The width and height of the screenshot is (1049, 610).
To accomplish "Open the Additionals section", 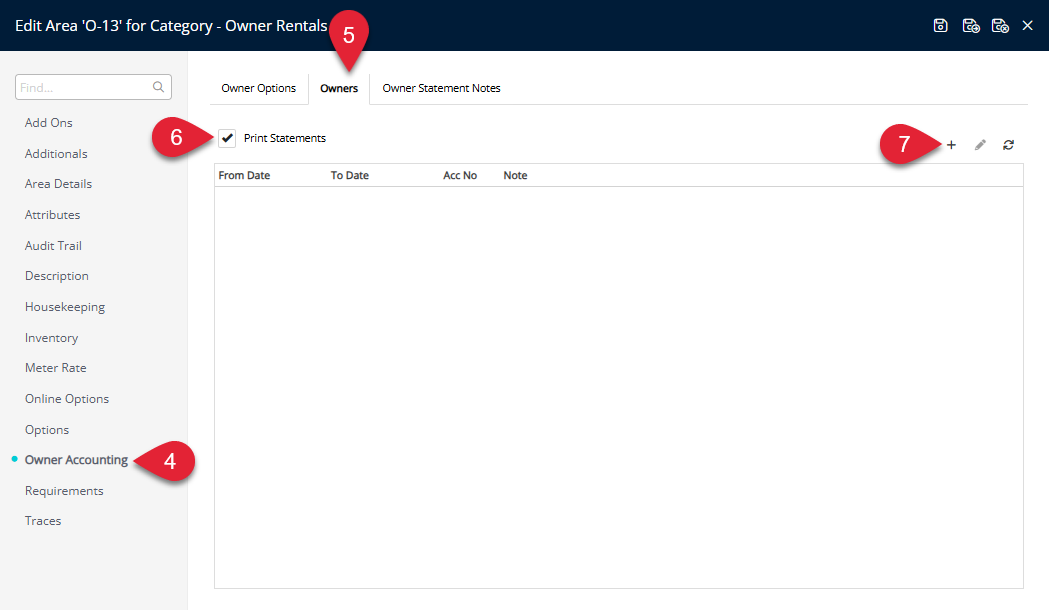I will pos(56,154).
